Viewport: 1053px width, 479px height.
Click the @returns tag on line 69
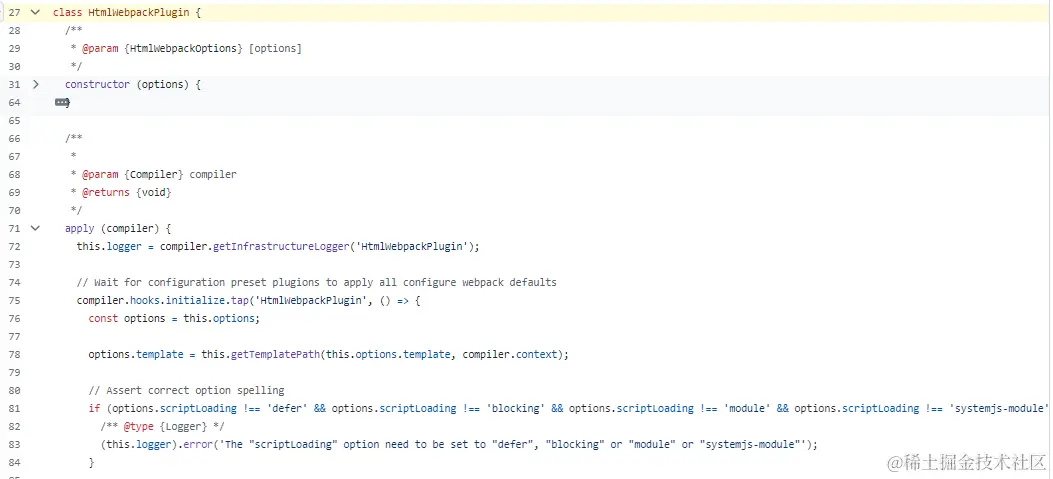coord(106,192)
